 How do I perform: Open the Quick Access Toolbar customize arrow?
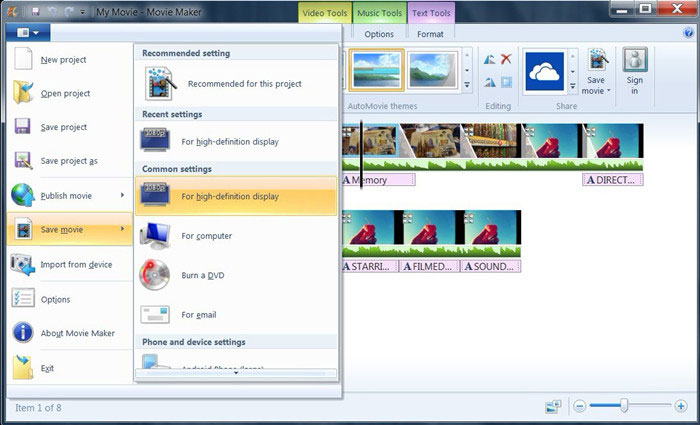tap(82, 12)
